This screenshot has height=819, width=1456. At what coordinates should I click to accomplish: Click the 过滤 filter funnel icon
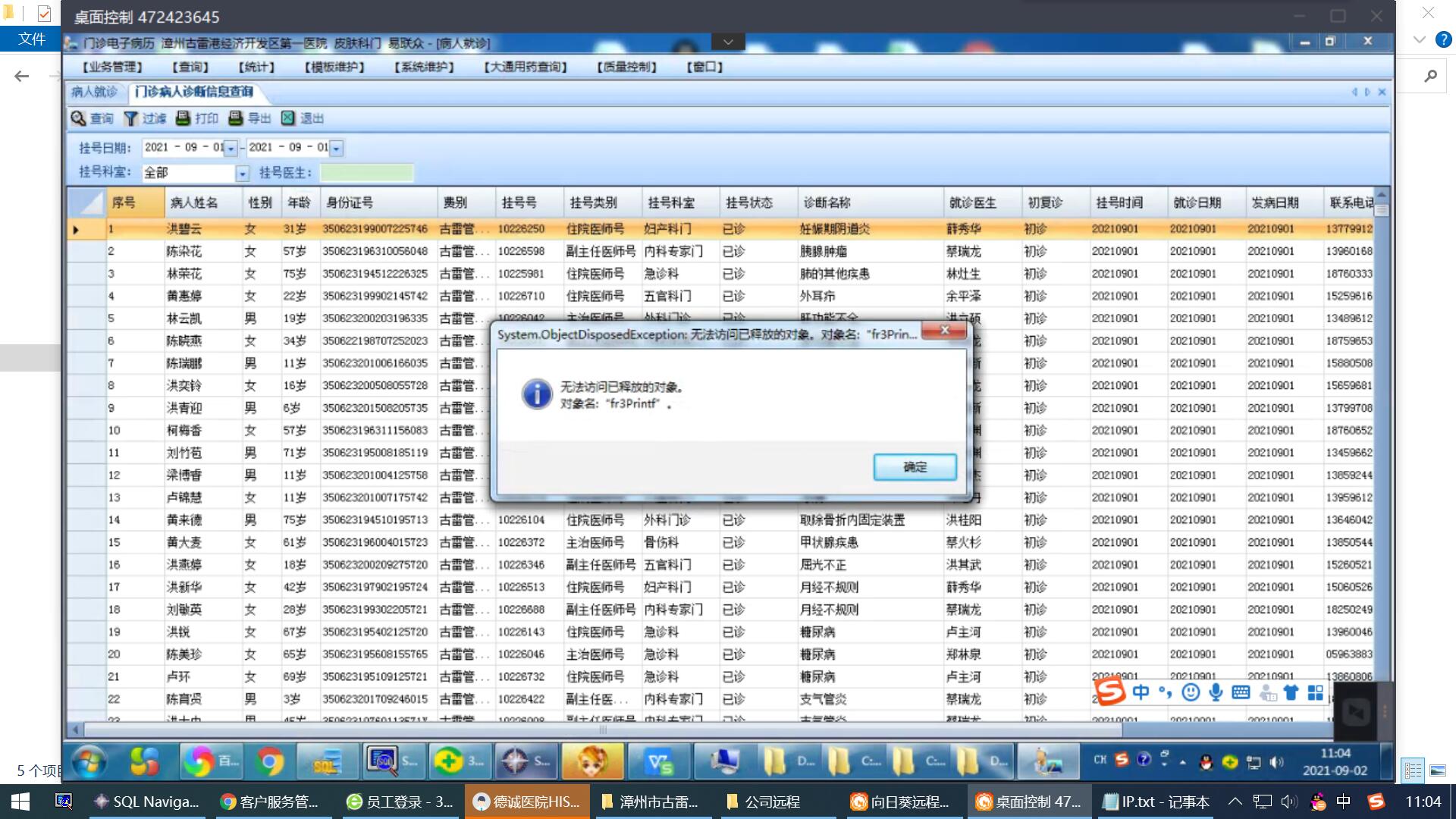(x=131, y=118)
